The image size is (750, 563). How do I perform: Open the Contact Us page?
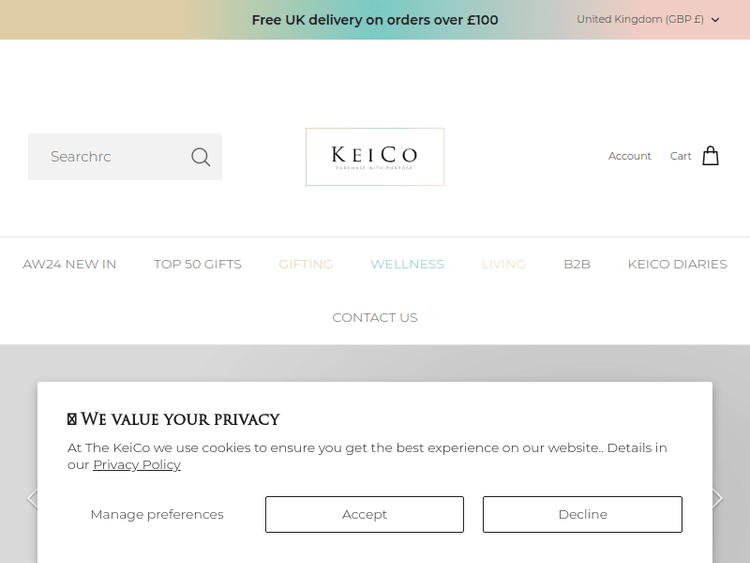pos(375,318)
